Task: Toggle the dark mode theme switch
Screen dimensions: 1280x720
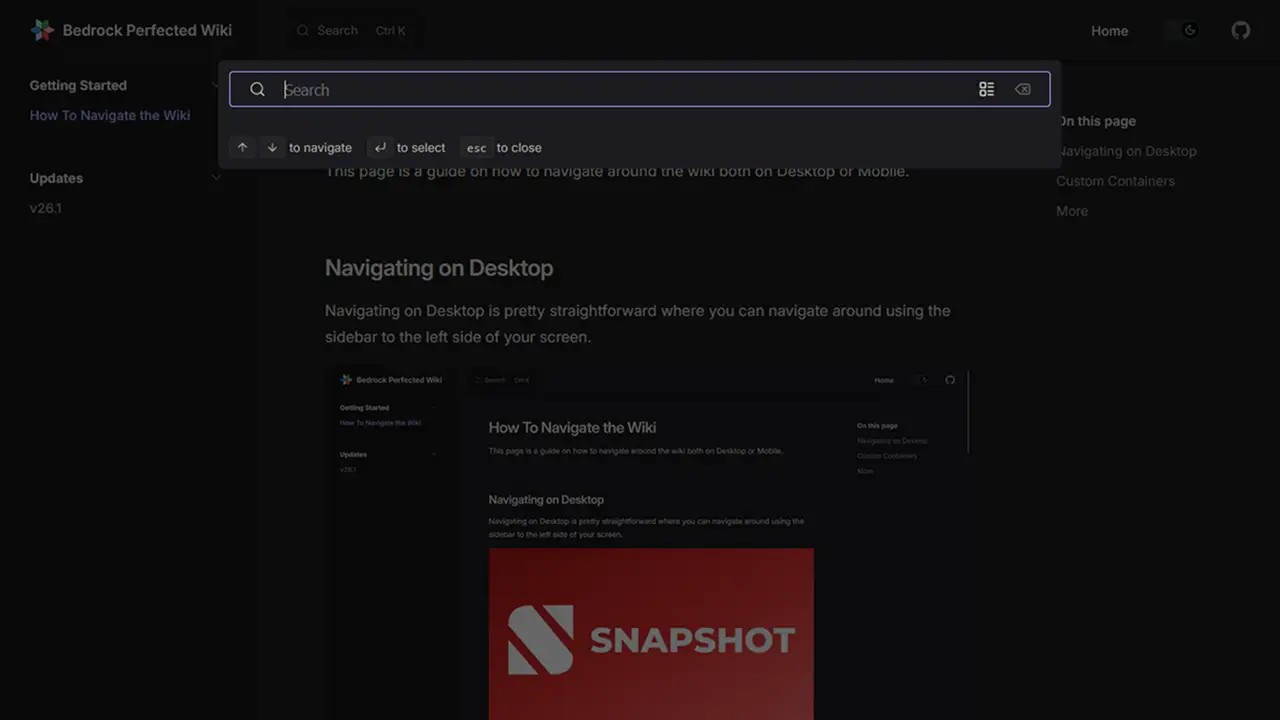Action: click(1182, 30)
